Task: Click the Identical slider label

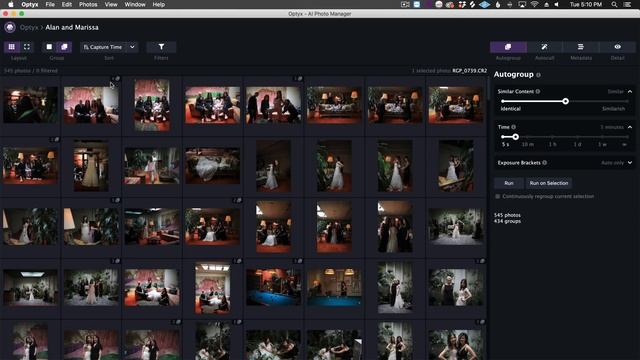Action: pos(511,109)
